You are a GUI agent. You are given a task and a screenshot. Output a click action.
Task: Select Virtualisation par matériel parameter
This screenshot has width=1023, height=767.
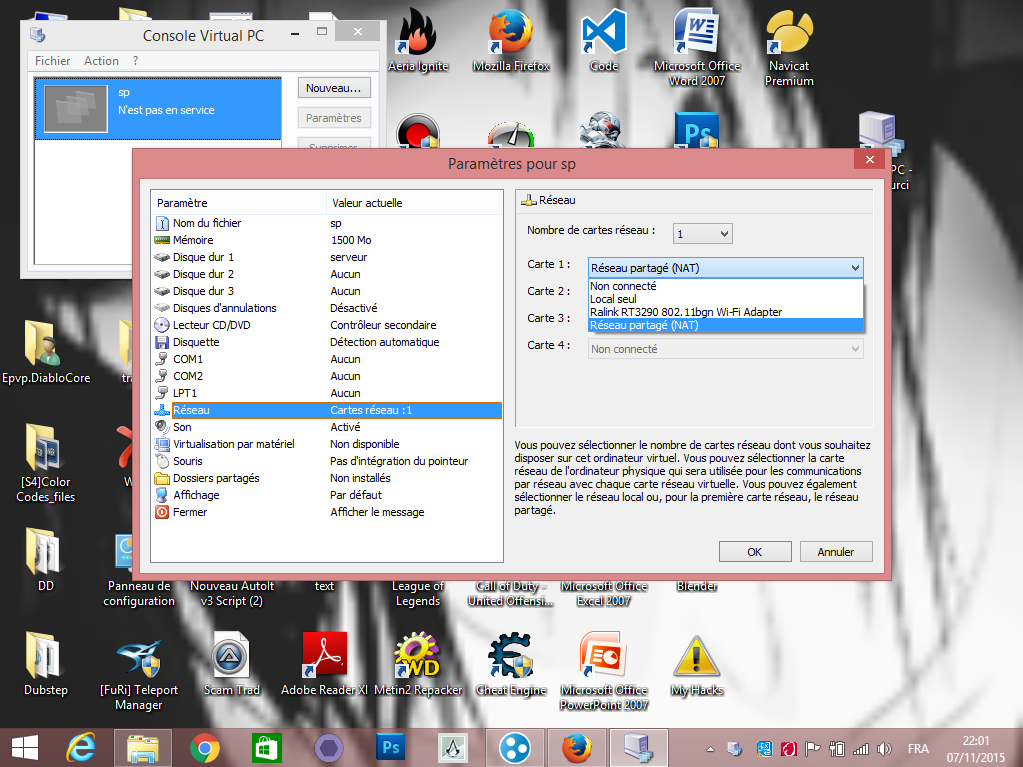[326, 444]
